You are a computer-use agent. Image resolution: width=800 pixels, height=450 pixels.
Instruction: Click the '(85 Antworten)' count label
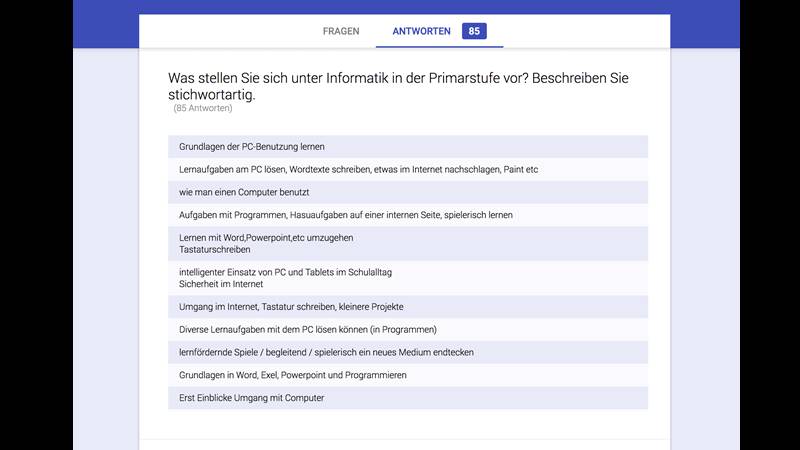(203, 108)
